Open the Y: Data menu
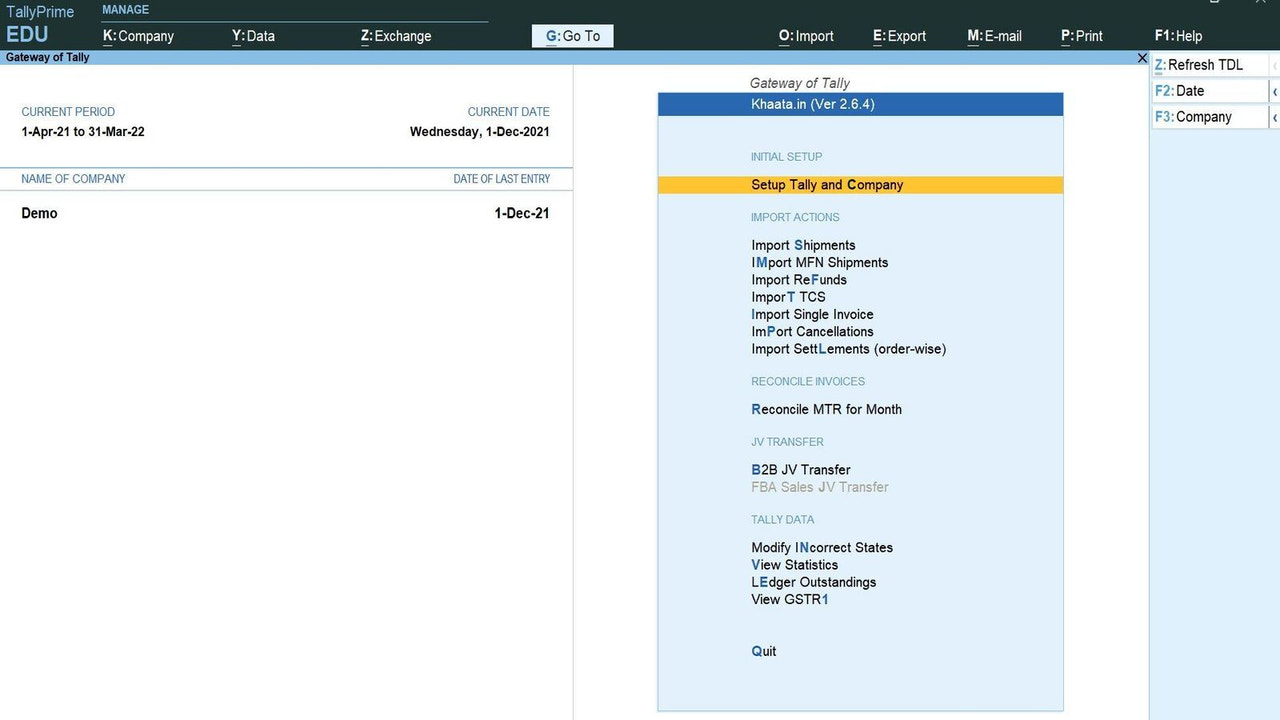 252,36
